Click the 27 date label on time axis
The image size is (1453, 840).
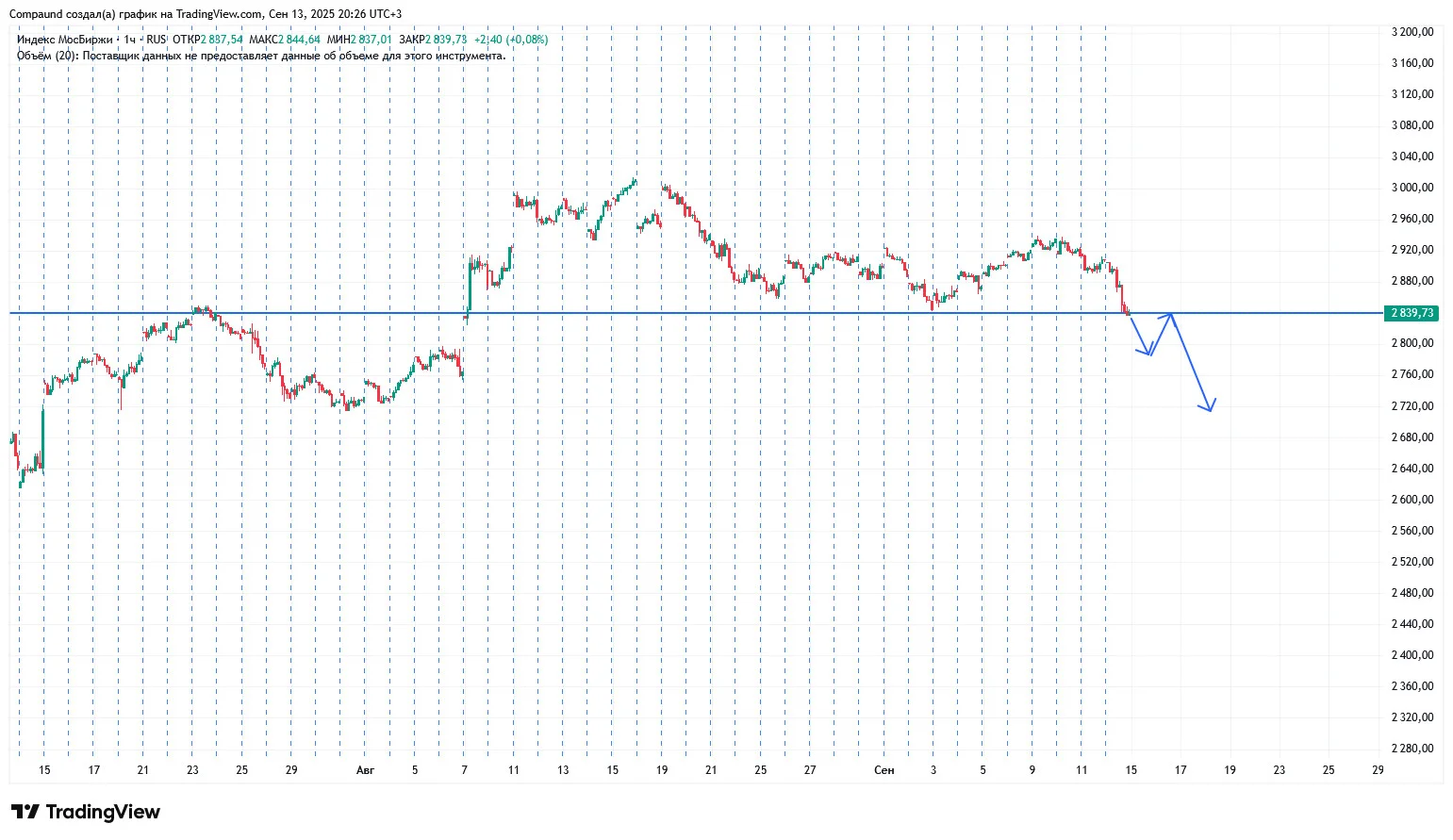click(810, 770)
